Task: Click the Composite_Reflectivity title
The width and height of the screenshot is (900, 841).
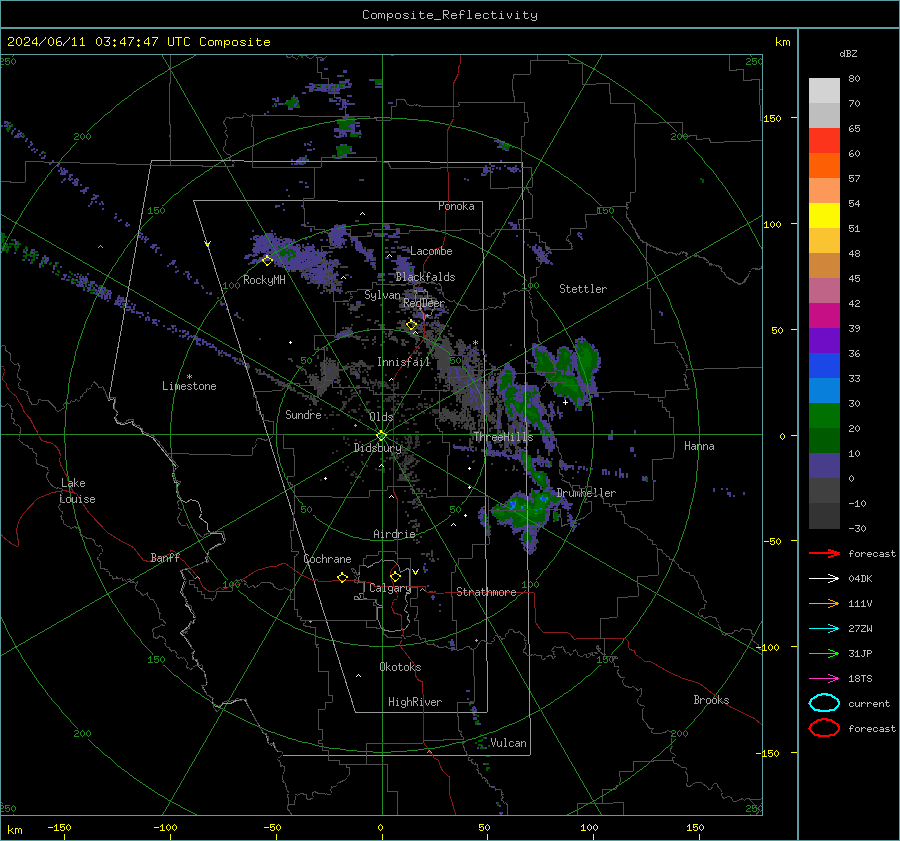Action: [x=450, y=15]
